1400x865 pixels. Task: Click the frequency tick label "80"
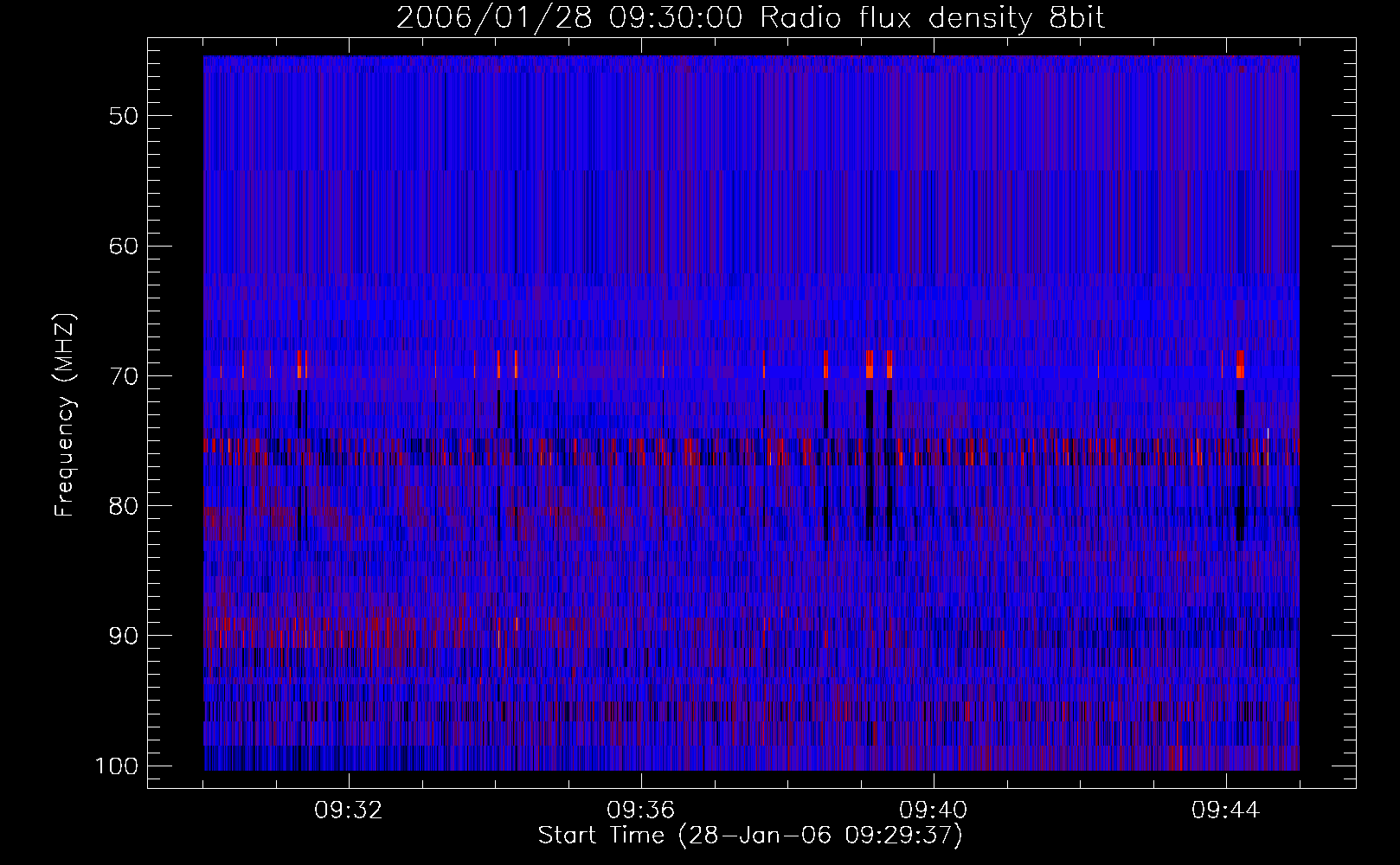pos(124,506)
